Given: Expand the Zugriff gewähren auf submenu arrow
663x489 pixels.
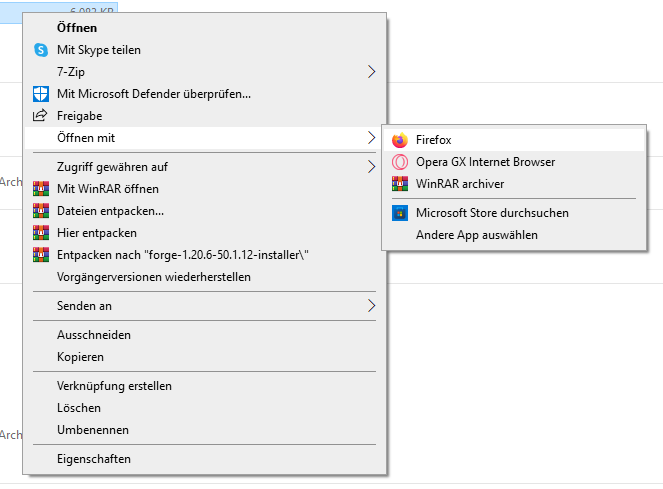Looking at the screenshot, I should click(371, 166).
